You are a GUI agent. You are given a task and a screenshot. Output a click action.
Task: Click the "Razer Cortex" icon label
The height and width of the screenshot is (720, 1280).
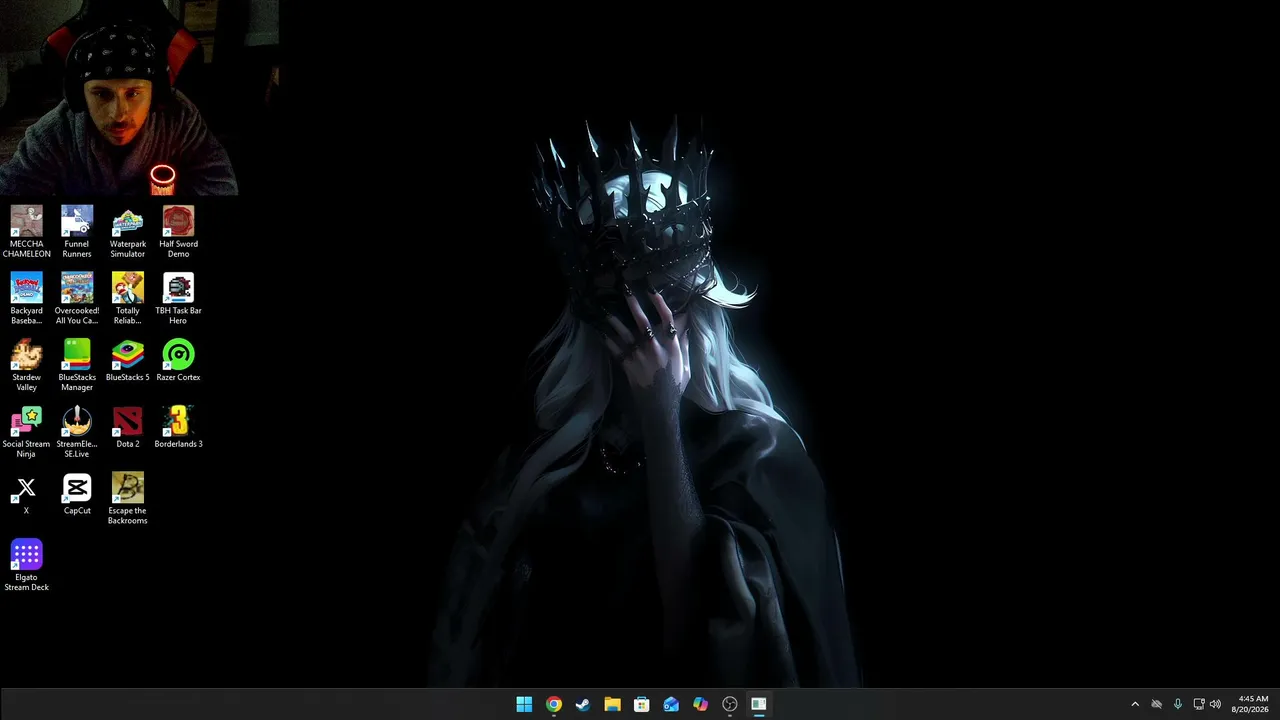[178, 377]
